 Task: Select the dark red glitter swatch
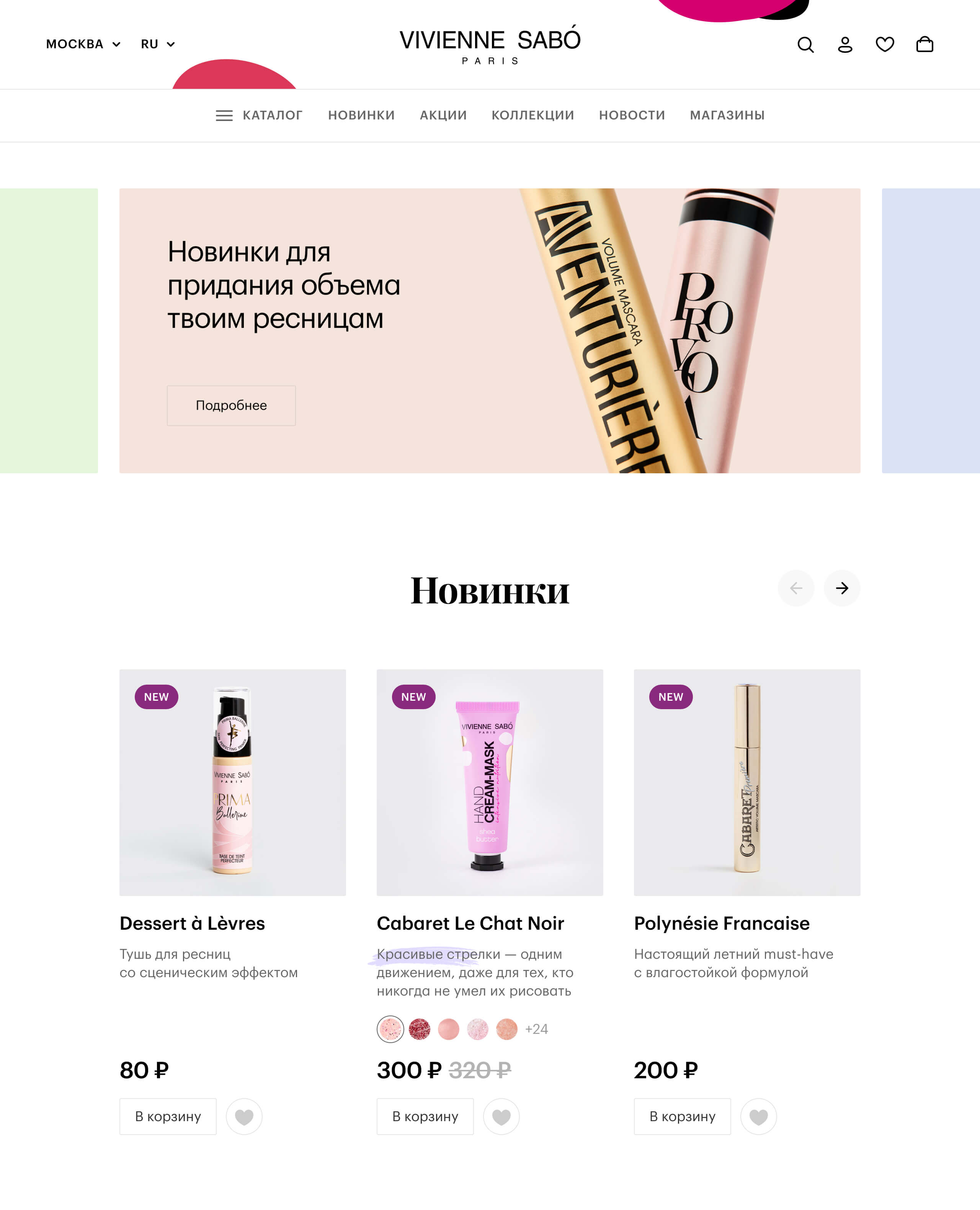pyautogui.click(x=420, y=1029)
